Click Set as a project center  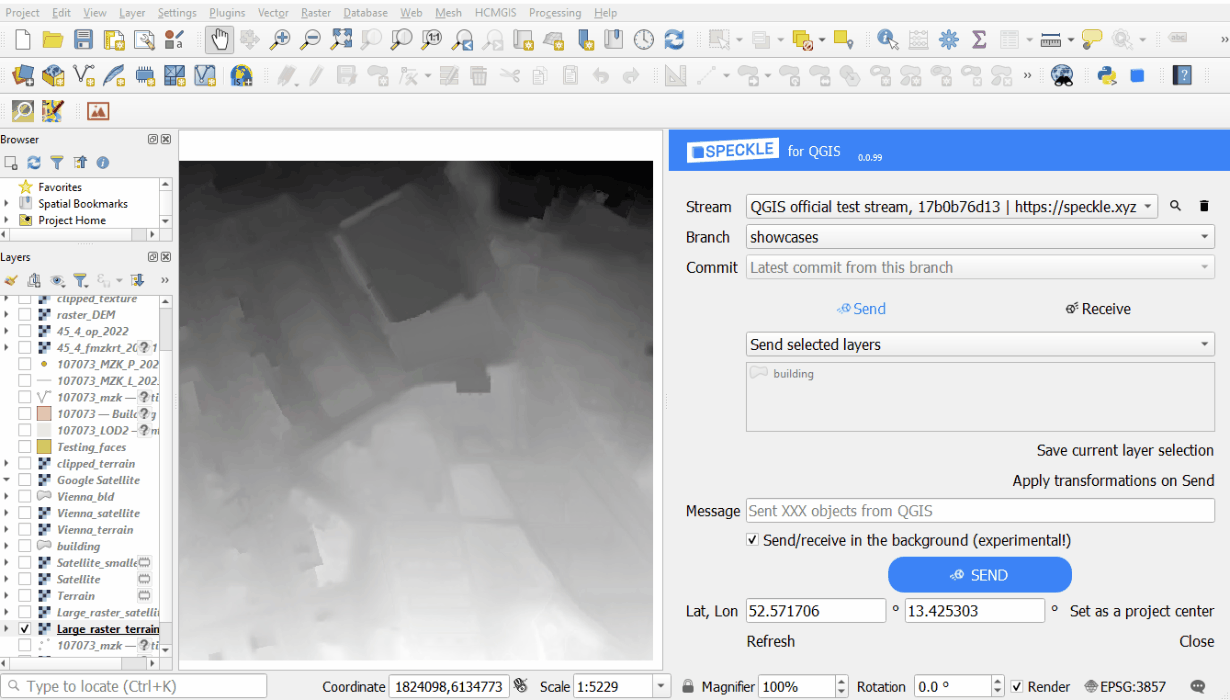click(1141, 611)
